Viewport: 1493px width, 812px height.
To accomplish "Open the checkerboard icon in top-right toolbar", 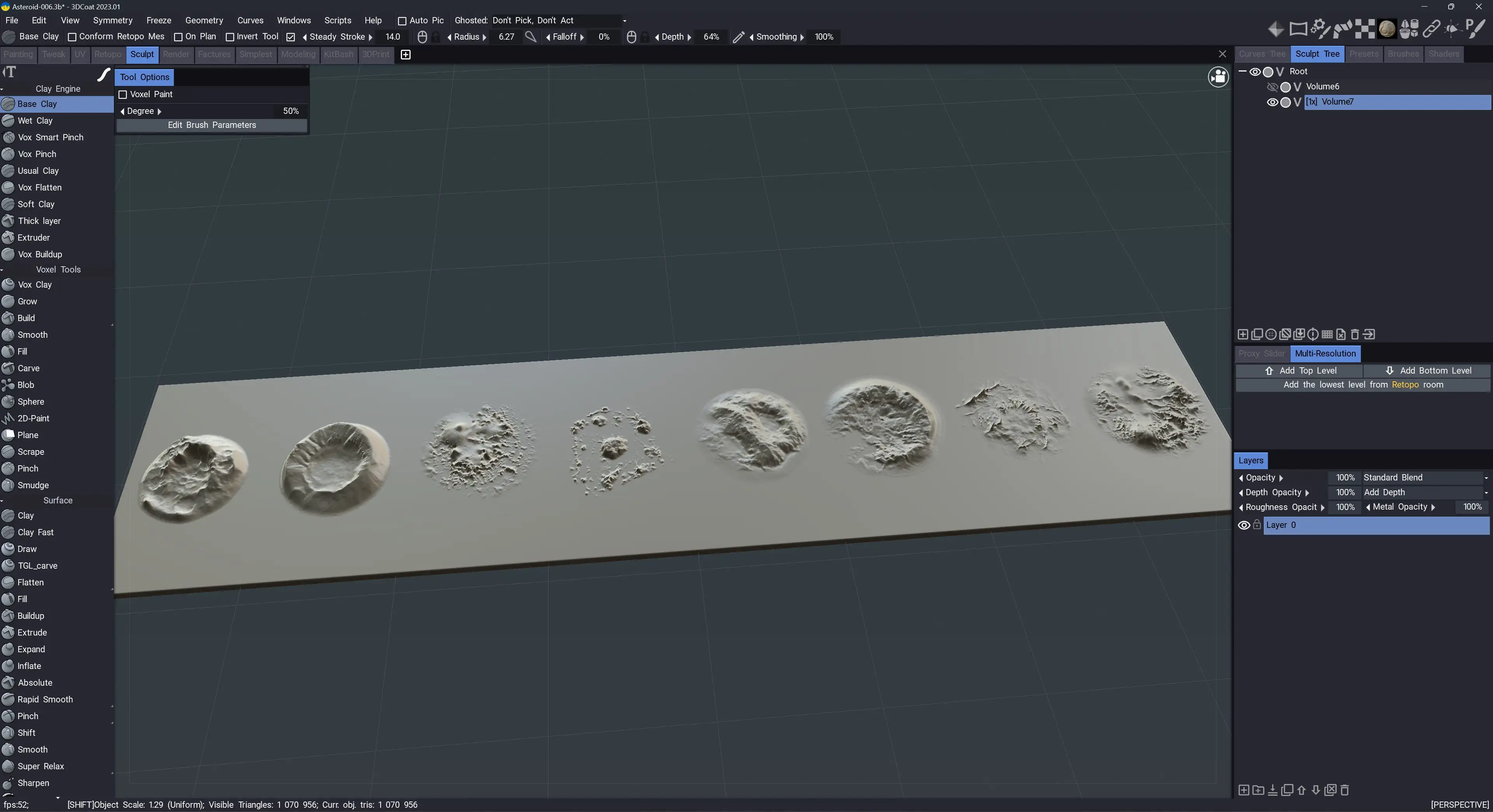I will [x=1364, y=28].
